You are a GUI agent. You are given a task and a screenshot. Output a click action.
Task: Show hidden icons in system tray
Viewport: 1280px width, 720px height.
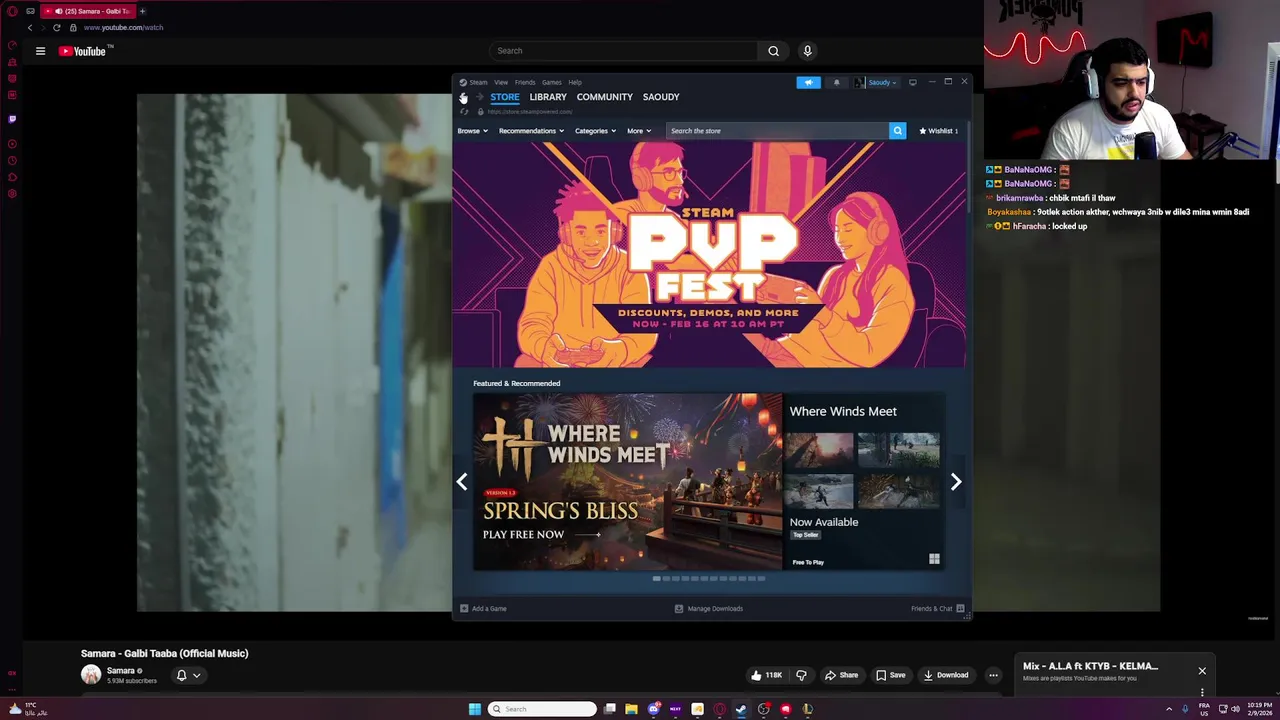point(1169,709)
